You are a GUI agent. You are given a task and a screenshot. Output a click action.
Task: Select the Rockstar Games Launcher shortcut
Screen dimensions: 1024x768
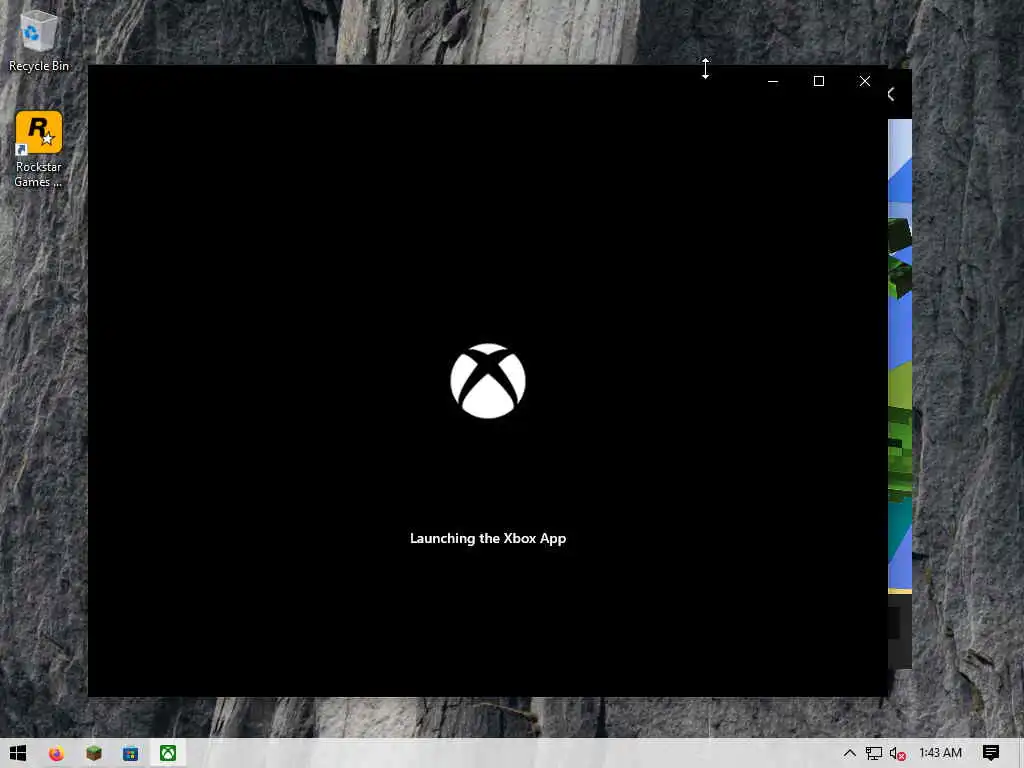(38, 150)
